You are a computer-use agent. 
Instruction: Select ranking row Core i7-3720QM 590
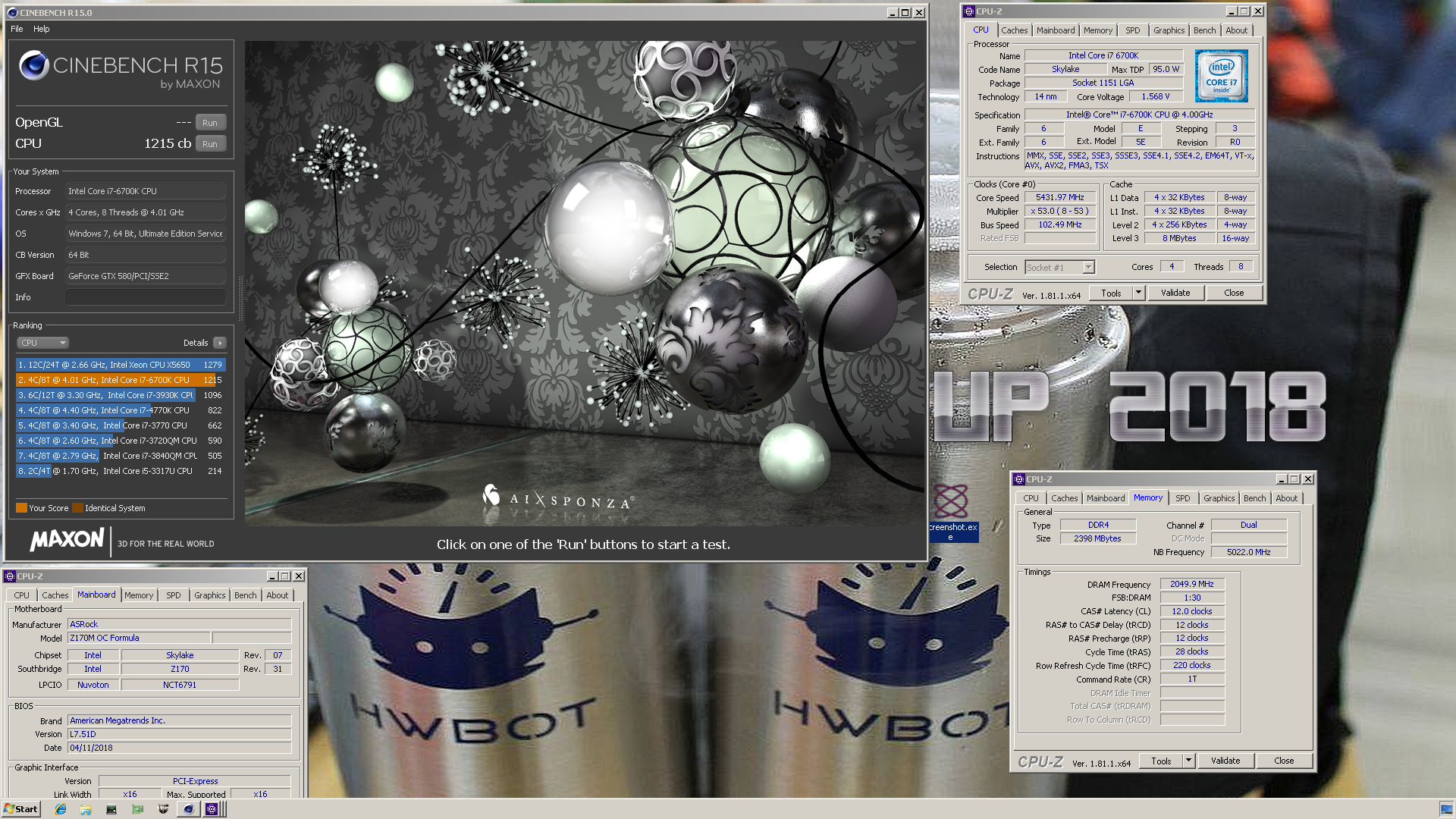[x=121, y=441]
